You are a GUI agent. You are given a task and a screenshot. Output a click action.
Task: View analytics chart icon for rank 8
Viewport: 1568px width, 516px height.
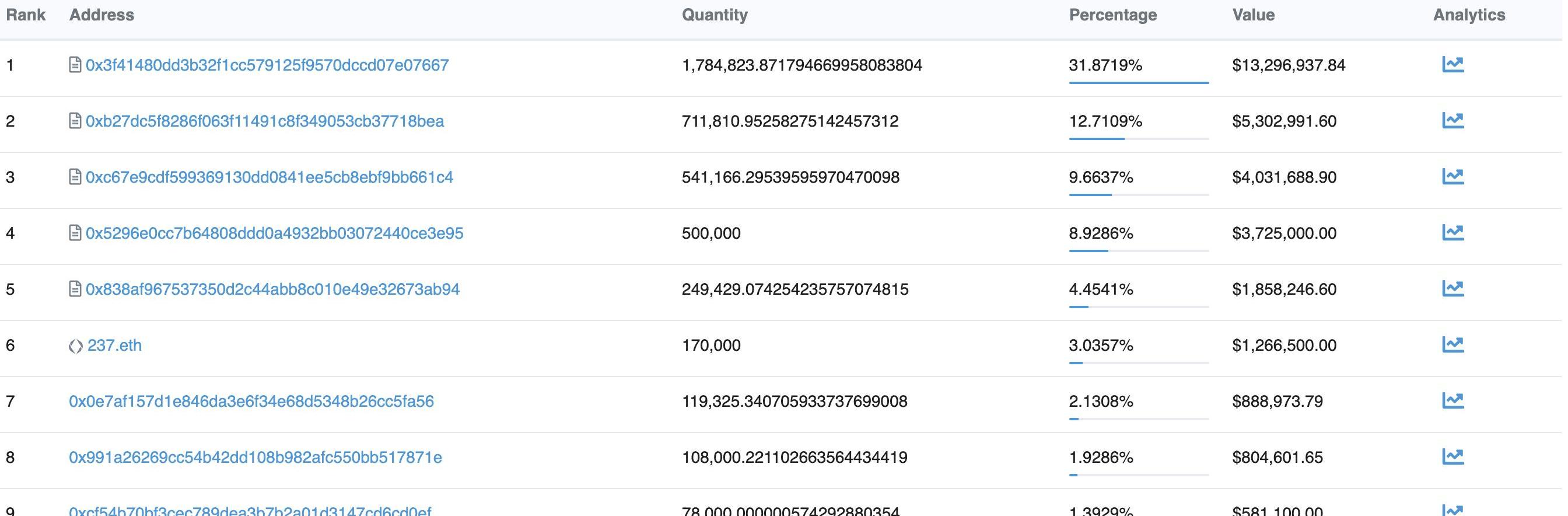(x=1452, y=457)
